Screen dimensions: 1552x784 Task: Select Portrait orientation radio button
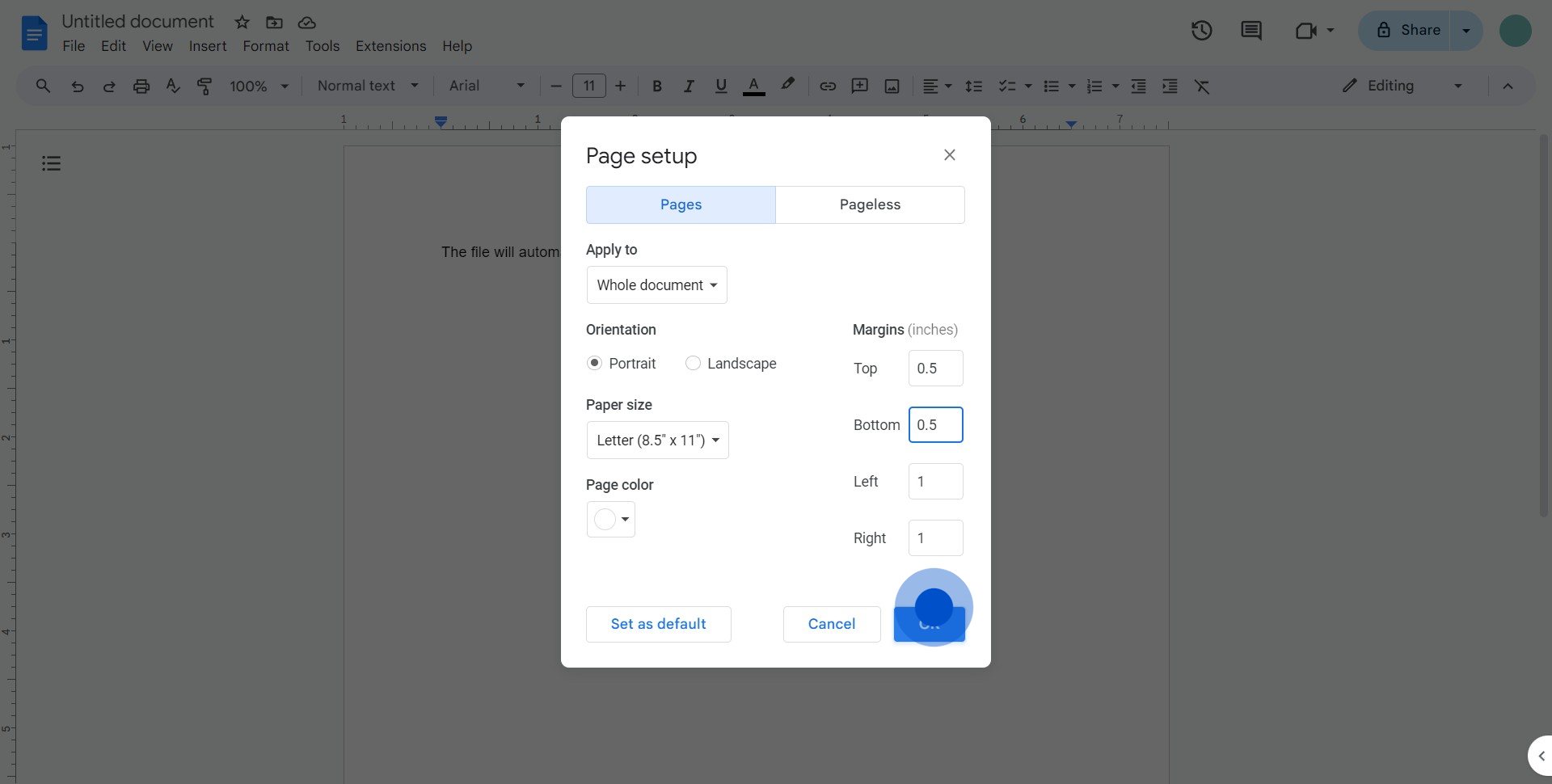click(594, 364)
